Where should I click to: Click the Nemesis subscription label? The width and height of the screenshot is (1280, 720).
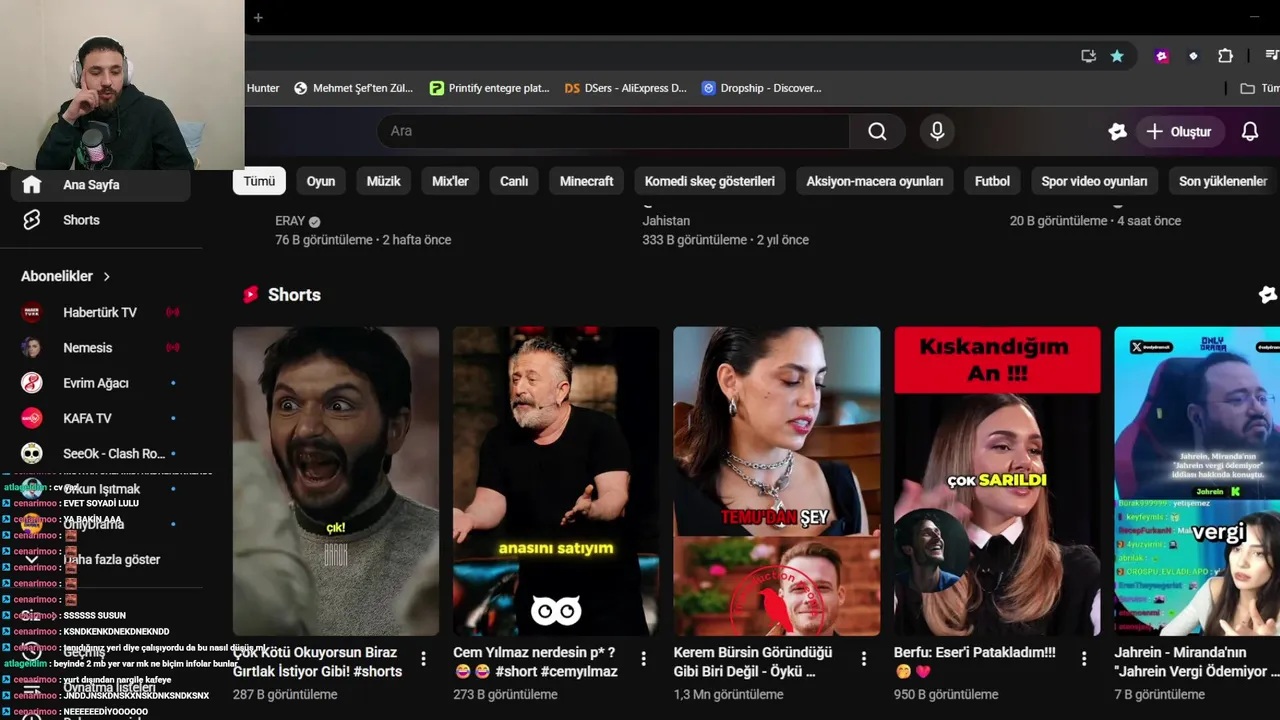[x=88, y=348]
